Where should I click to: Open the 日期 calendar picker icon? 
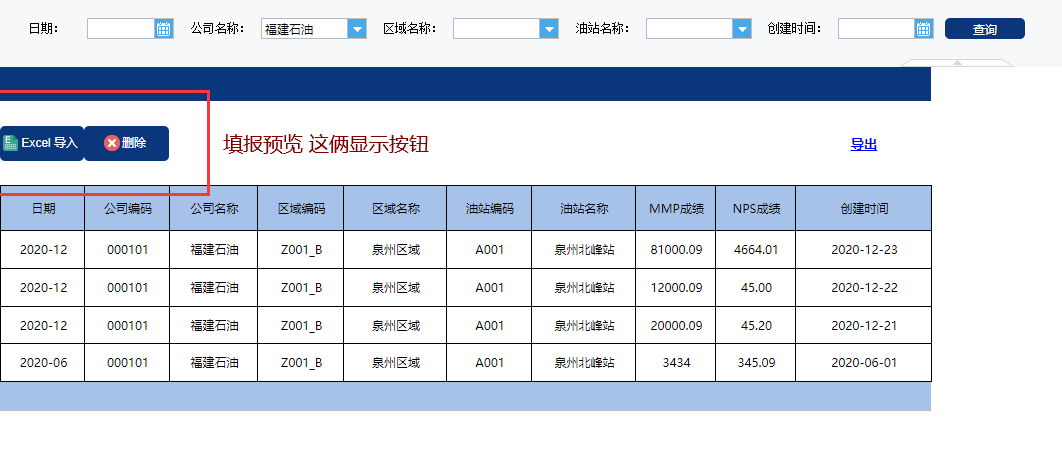164,28
